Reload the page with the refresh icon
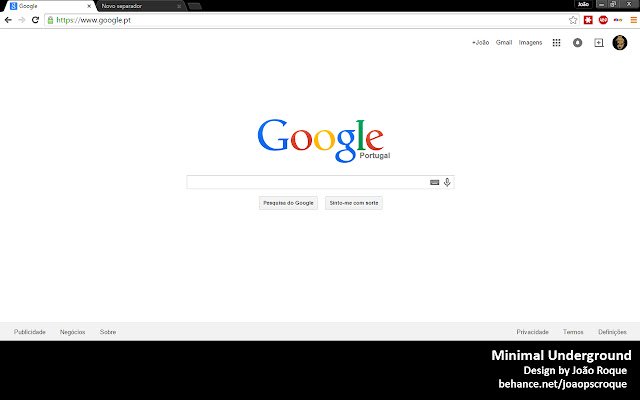The height and width of the screenshot is (400, 640). [x=36, y=20]
